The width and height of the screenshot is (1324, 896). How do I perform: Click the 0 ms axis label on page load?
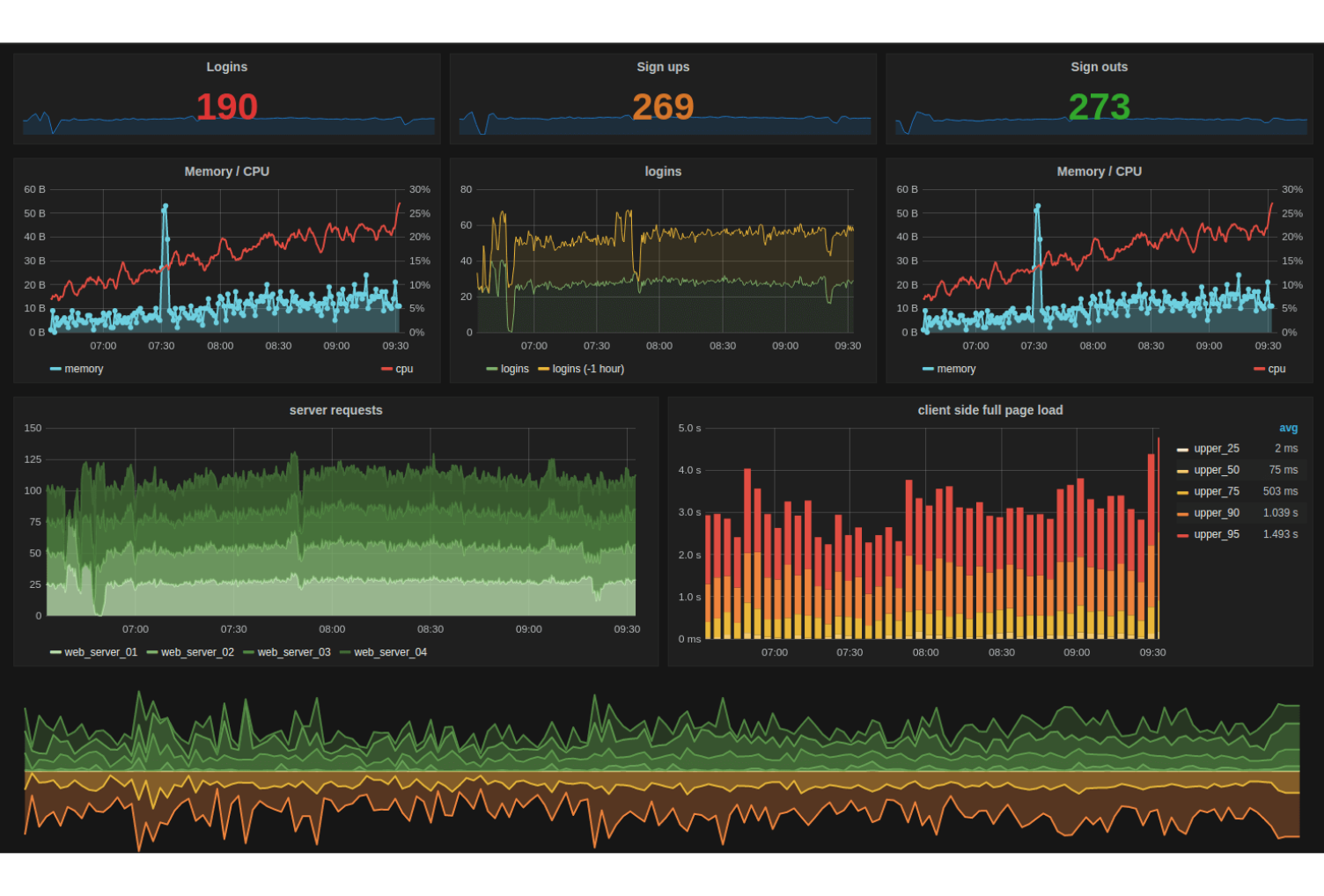pos(689,639)
